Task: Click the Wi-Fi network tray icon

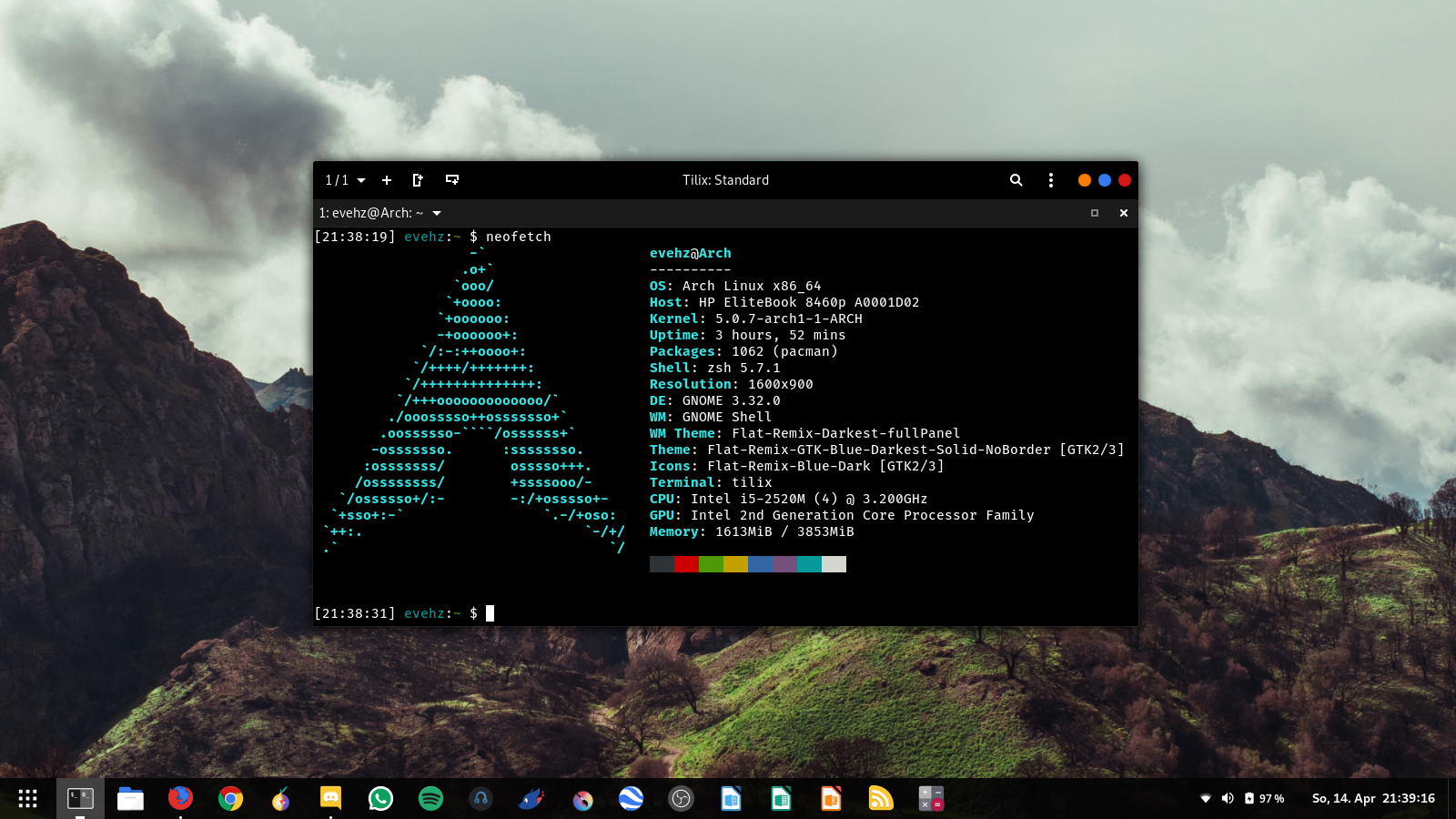Action: 1206,798
